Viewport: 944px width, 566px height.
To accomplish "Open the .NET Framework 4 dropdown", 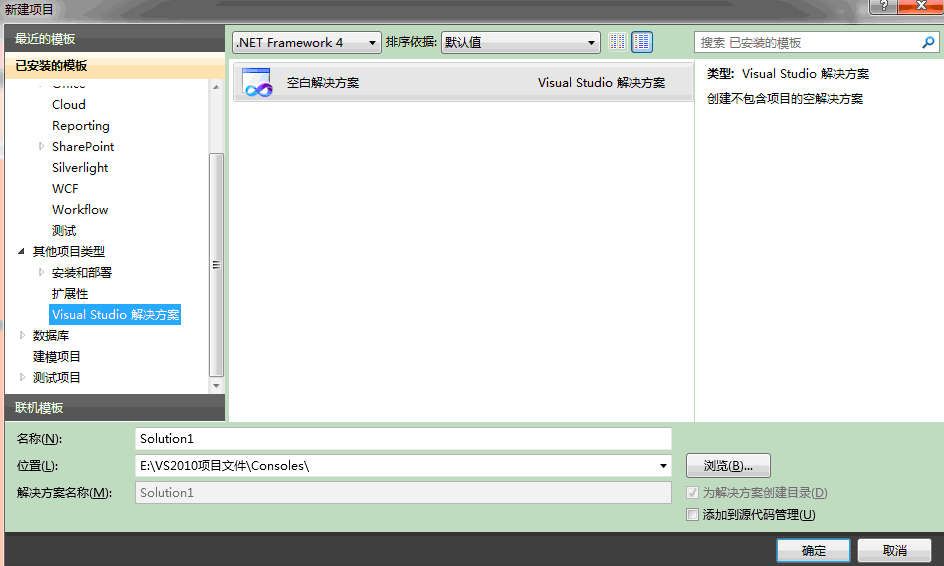I will coord(306,42).
